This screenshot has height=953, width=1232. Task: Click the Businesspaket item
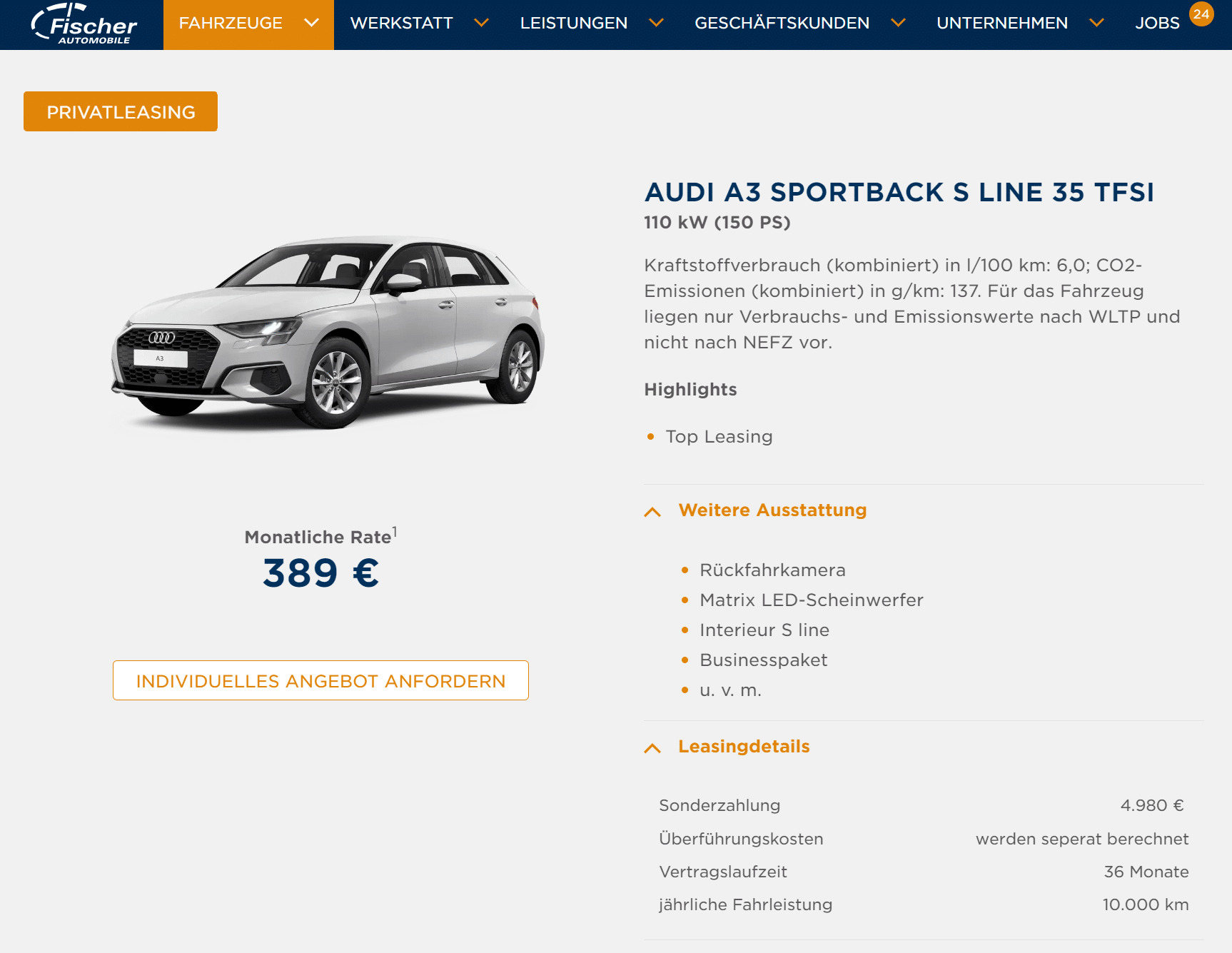(x=764, y=660)
